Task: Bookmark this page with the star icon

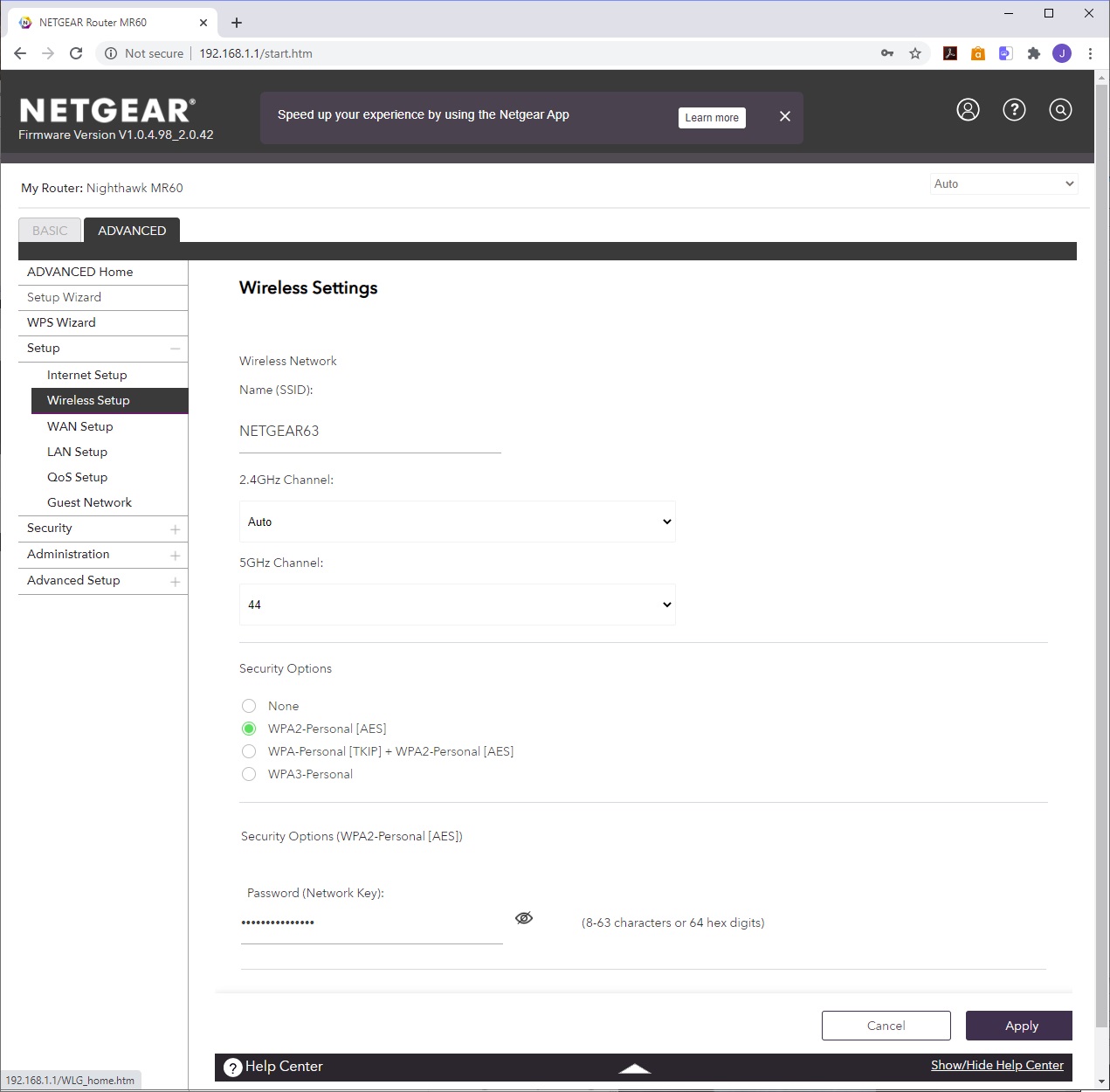Action: click(x=915, y=53)
